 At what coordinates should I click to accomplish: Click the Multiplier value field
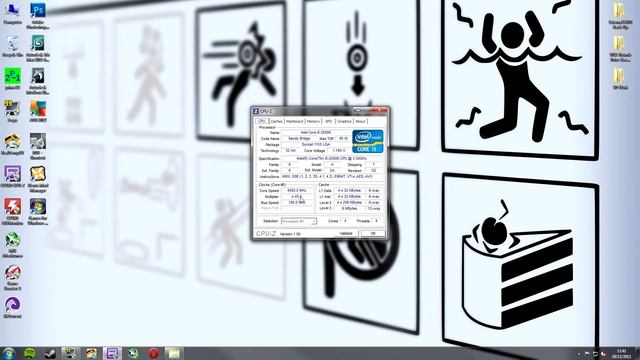point(297,197)
